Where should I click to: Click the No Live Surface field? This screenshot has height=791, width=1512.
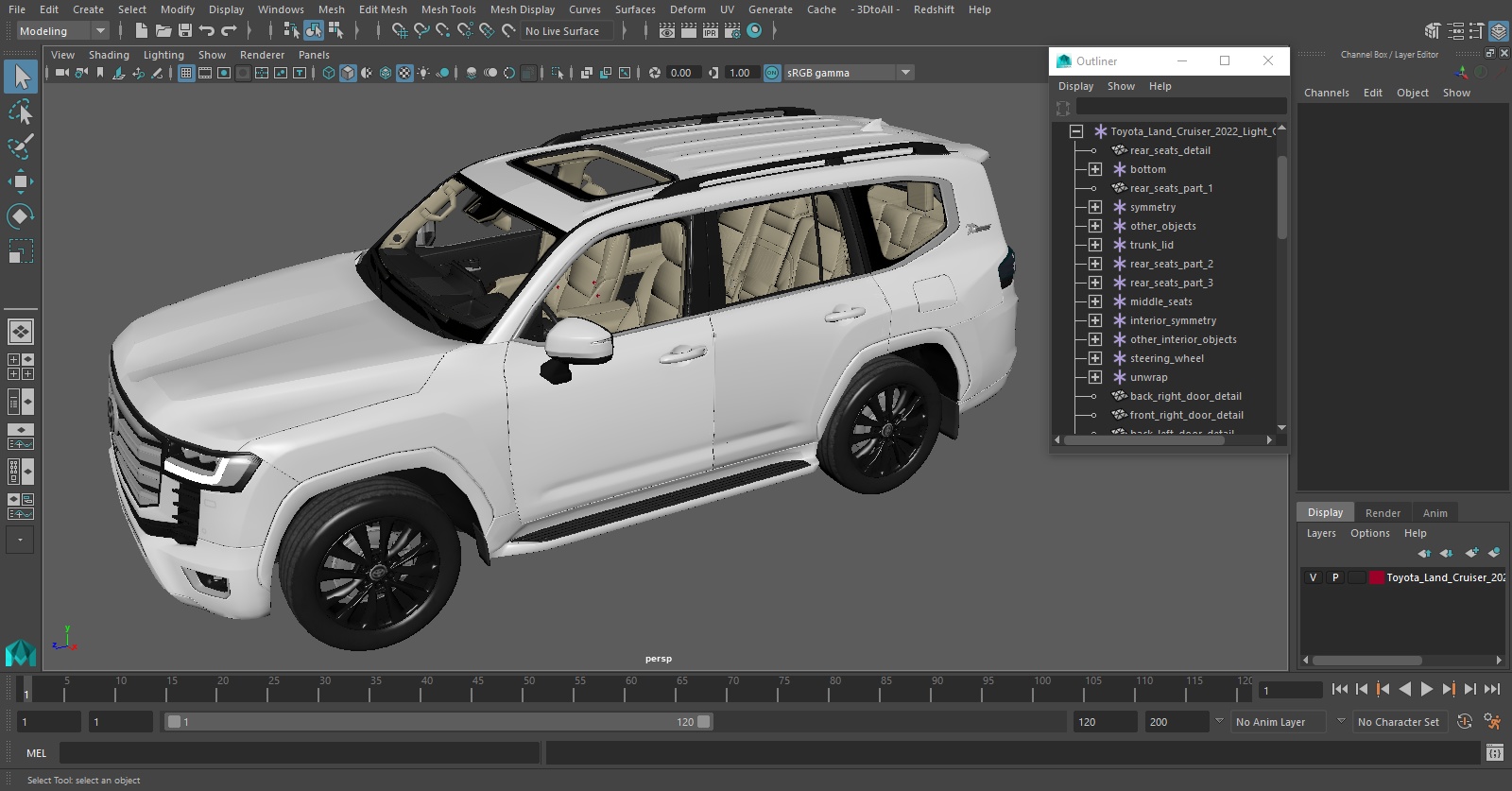[568, 31]
